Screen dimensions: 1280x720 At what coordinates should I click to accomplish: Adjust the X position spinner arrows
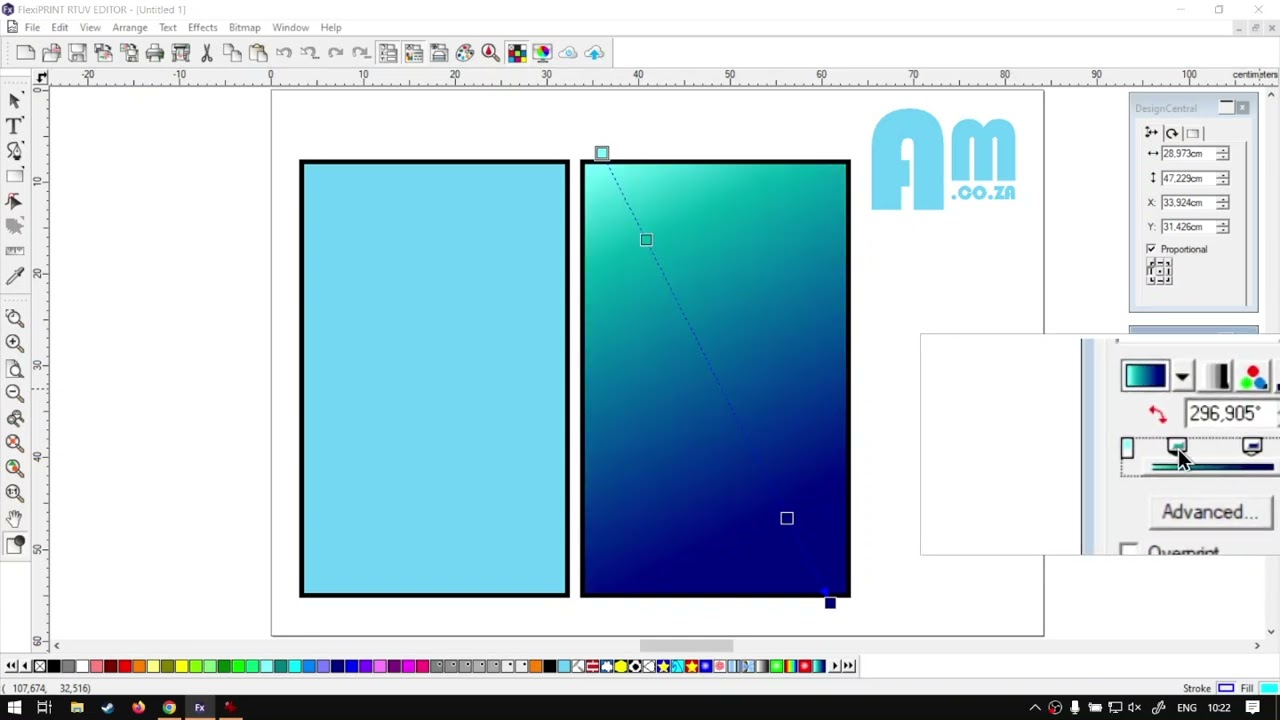tap(1223, 203)
